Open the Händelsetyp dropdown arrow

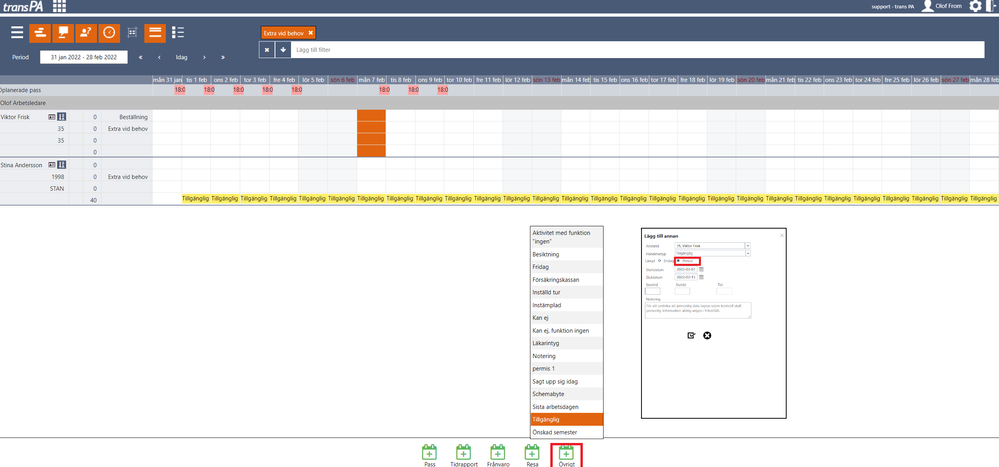pyautogui.click(x=748, y=253)
